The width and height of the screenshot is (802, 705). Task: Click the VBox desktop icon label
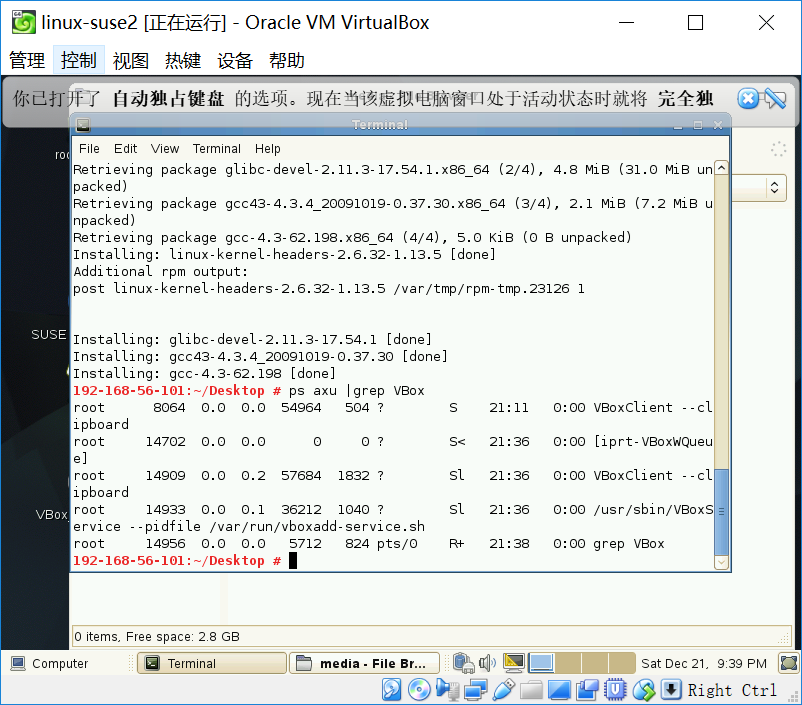(52, 515)
